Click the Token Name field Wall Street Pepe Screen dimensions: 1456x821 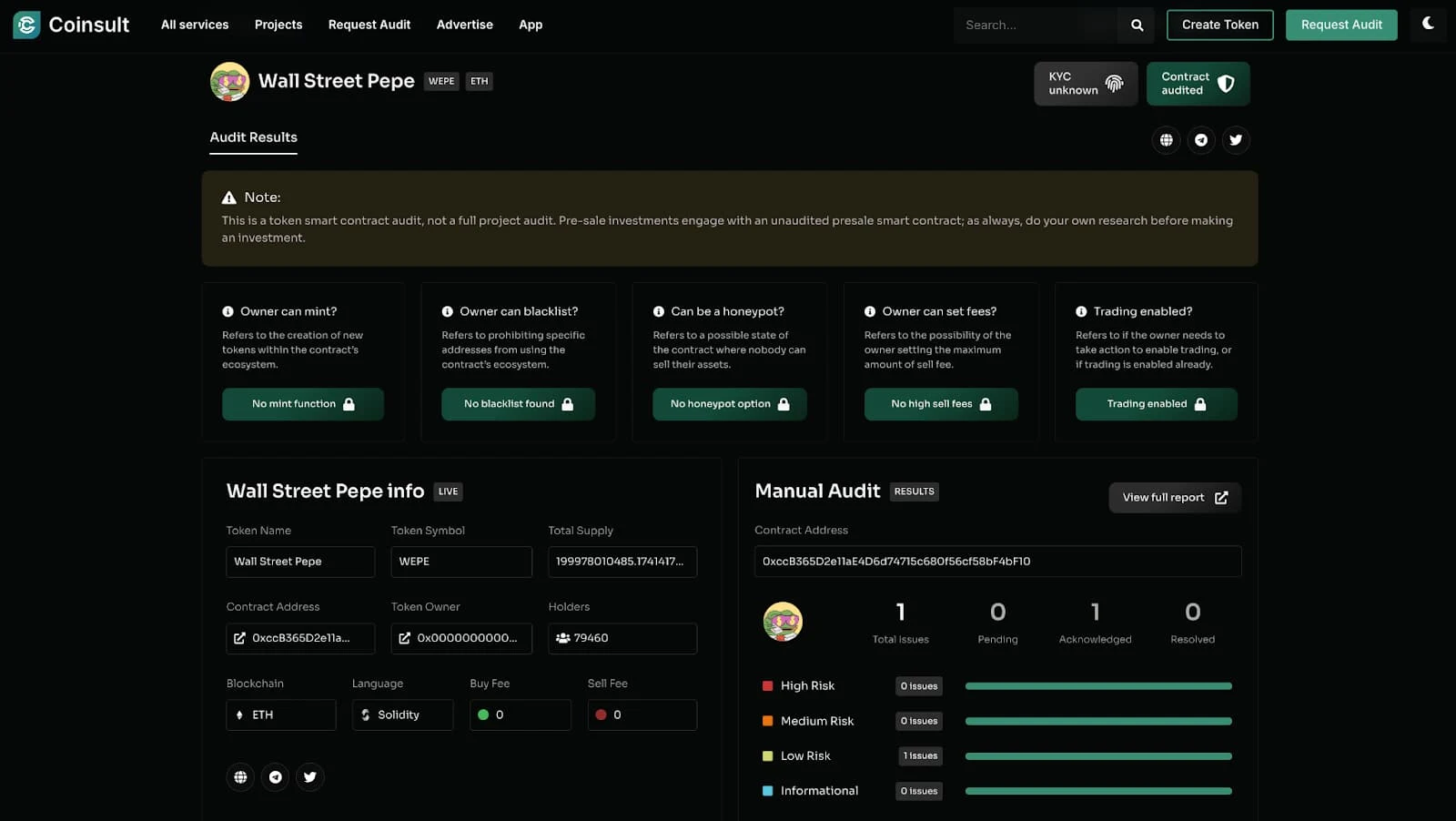point(300,562)
